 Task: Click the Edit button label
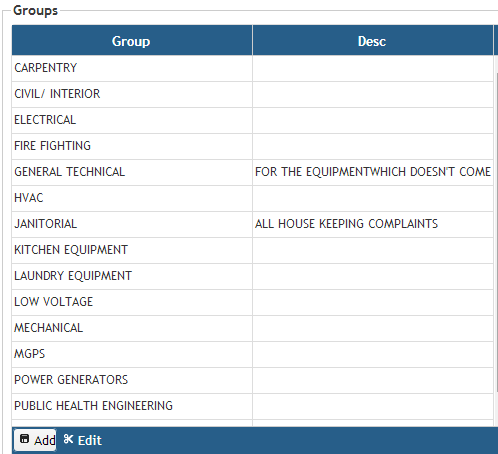point(90,440)
